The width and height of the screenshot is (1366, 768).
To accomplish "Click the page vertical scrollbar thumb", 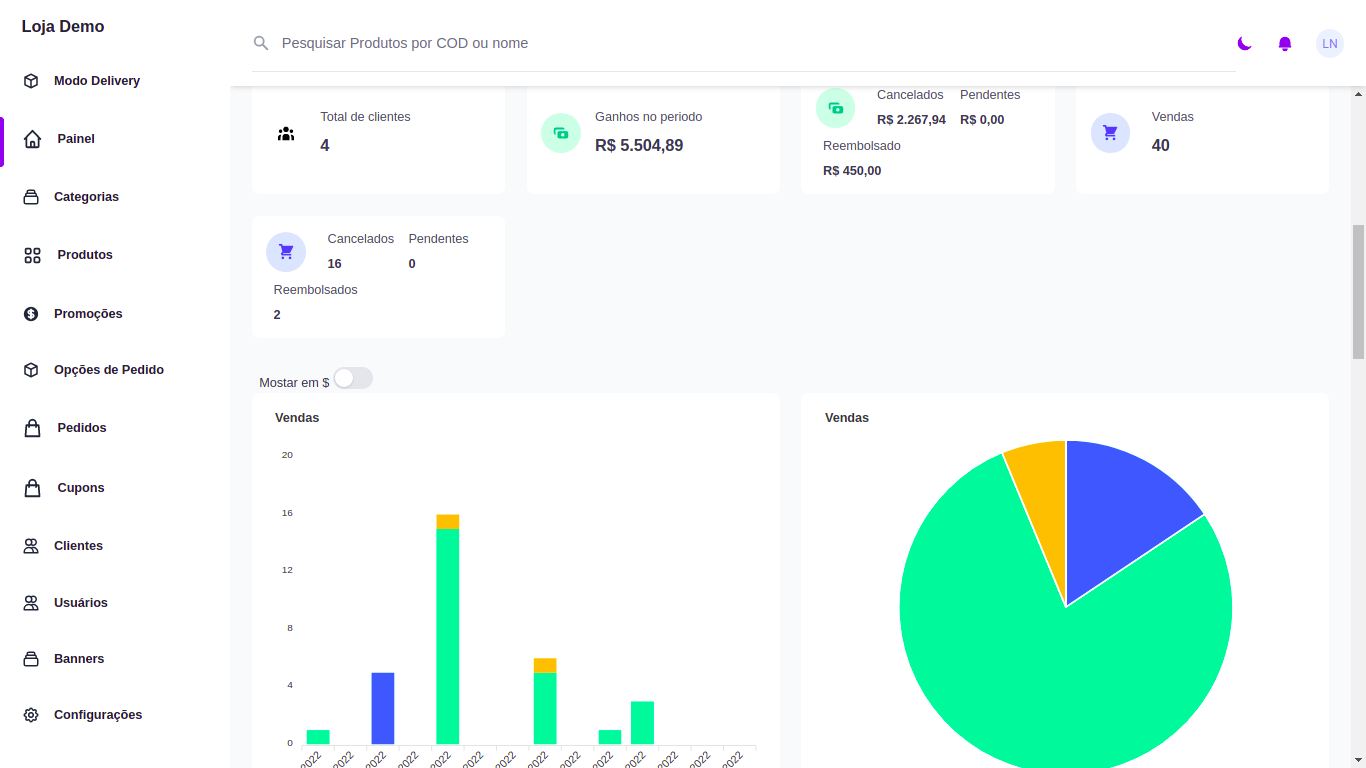I will click(x=1358, y=291).
